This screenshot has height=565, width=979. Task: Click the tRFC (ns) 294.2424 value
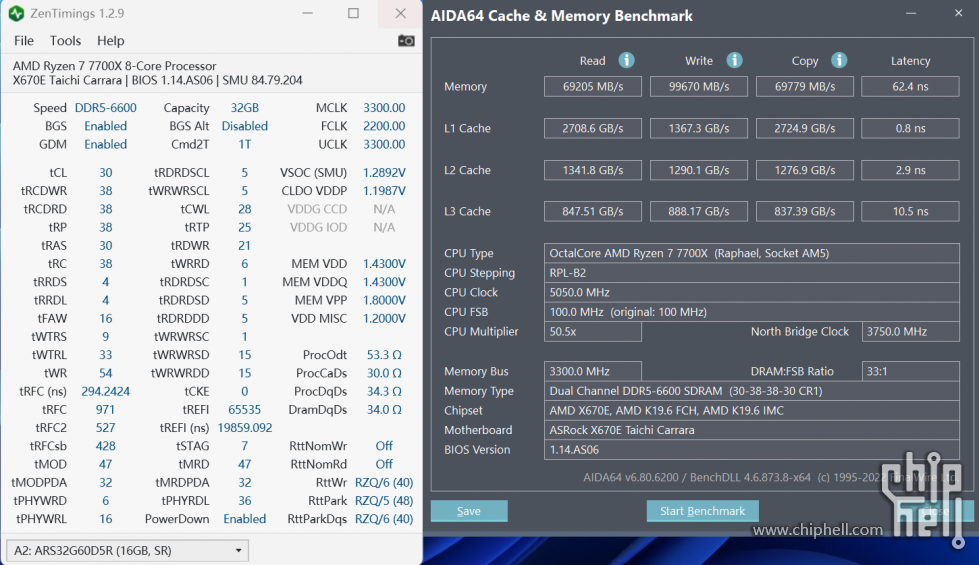click(x=106, y=391)
